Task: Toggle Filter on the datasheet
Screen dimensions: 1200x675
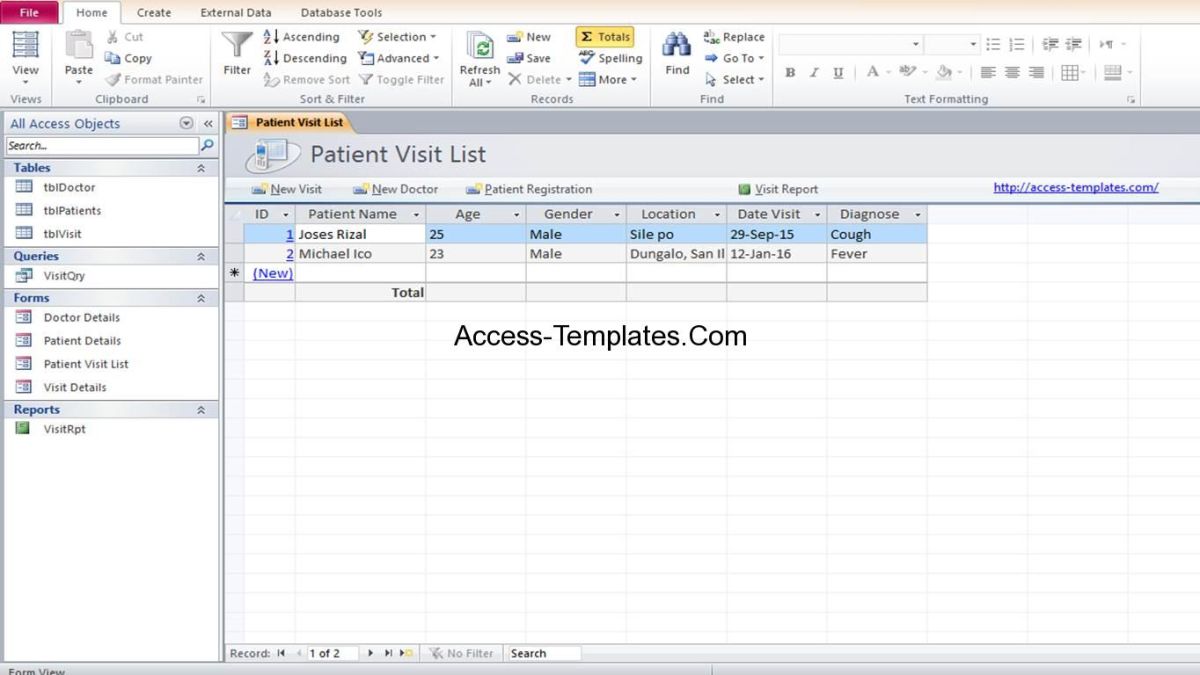Action: click(402, 79)
